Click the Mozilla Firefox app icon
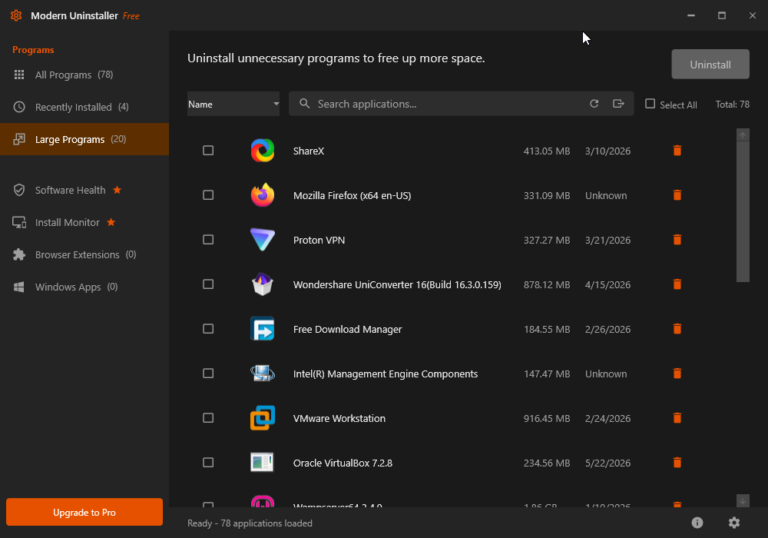768x538 pixels. pos(263,195)
